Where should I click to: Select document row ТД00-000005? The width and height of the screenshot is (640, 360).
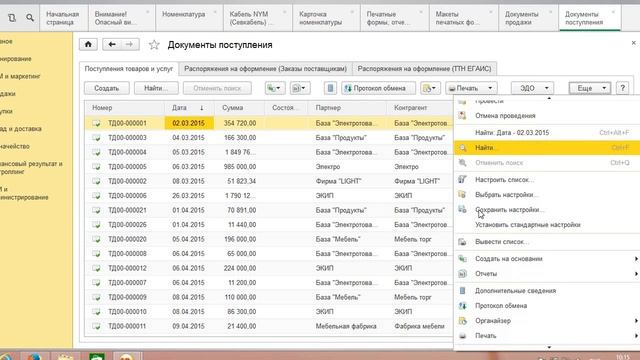(269, 167)
